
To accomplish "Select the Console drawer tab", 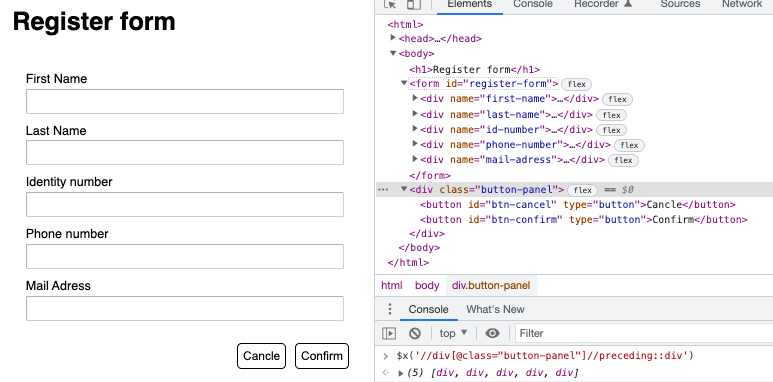I will click(x=428, y=310).
